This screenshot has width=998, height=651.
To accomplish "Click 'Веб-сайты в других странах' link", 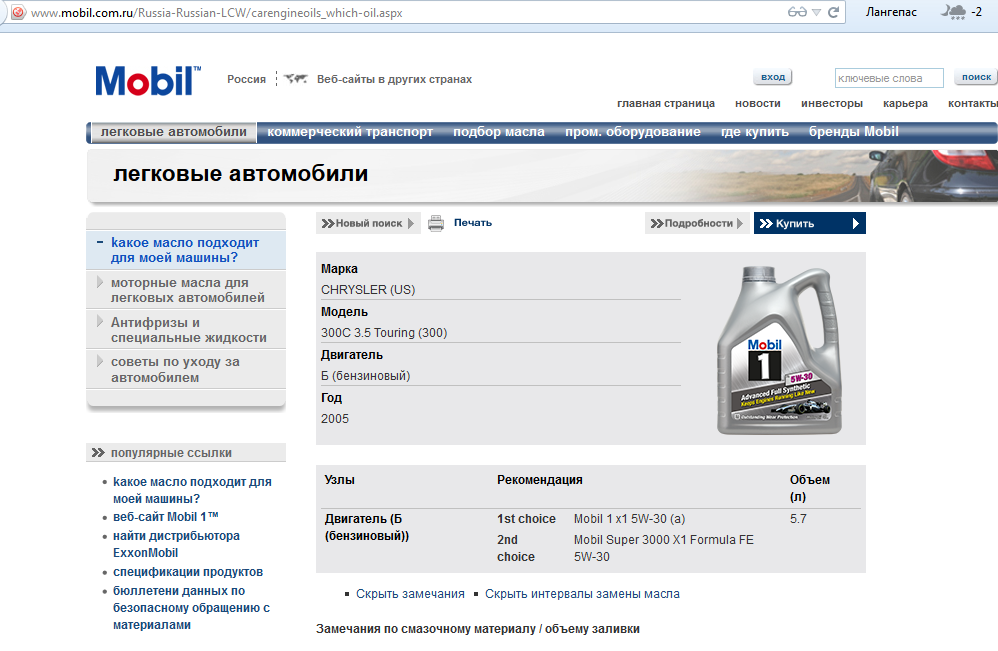I will click(x=395, y=80).
